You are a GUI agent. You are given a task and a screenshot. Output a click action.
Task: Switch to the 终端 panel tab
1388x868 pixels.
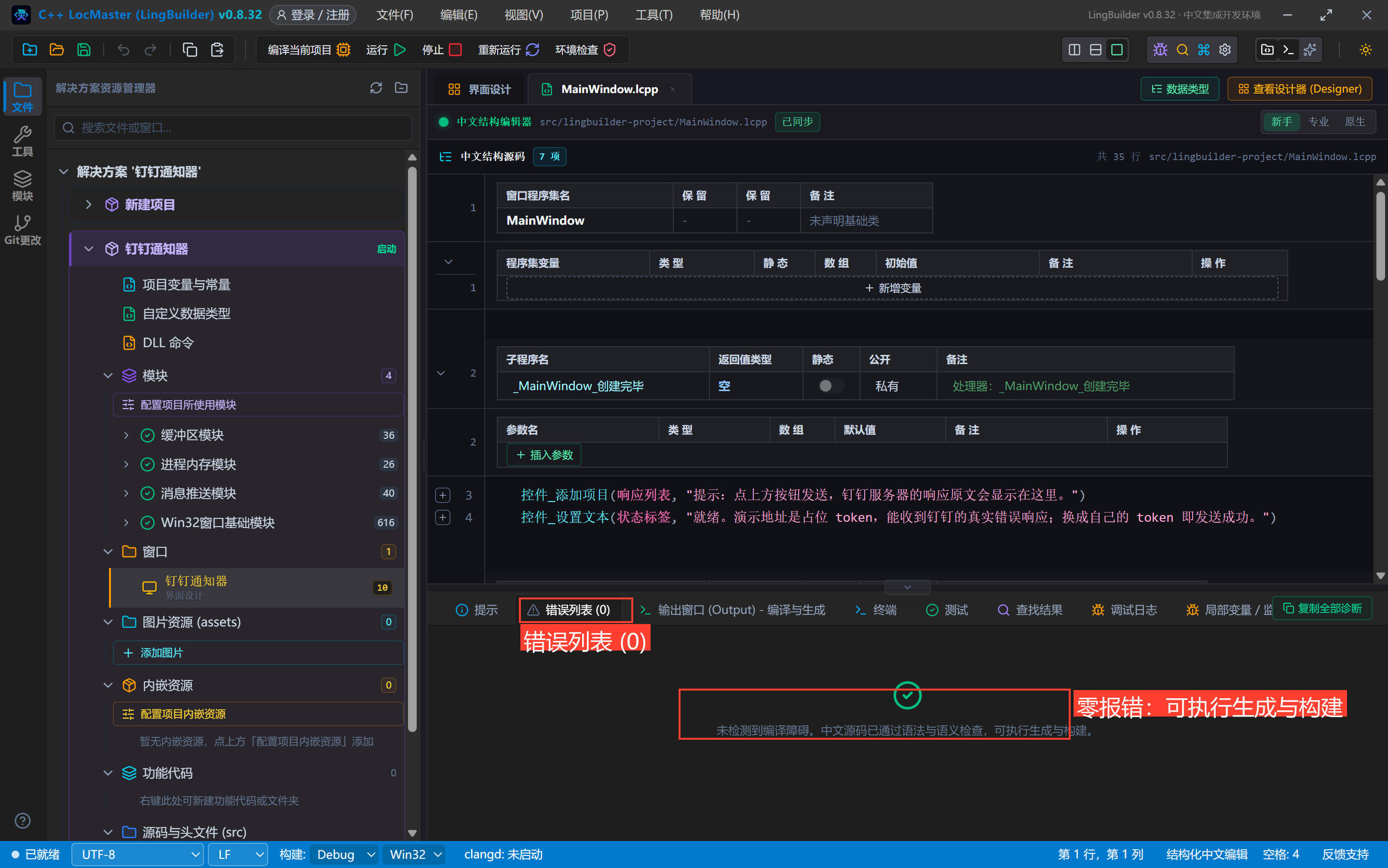coord(875,610)
